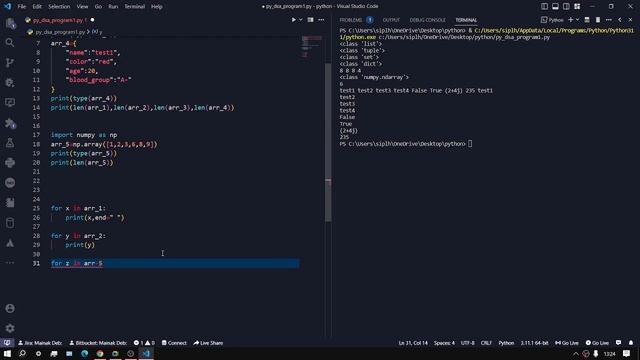Open the Testing flask view
This screenshot has width=640, height=360.
pos(10,143)
